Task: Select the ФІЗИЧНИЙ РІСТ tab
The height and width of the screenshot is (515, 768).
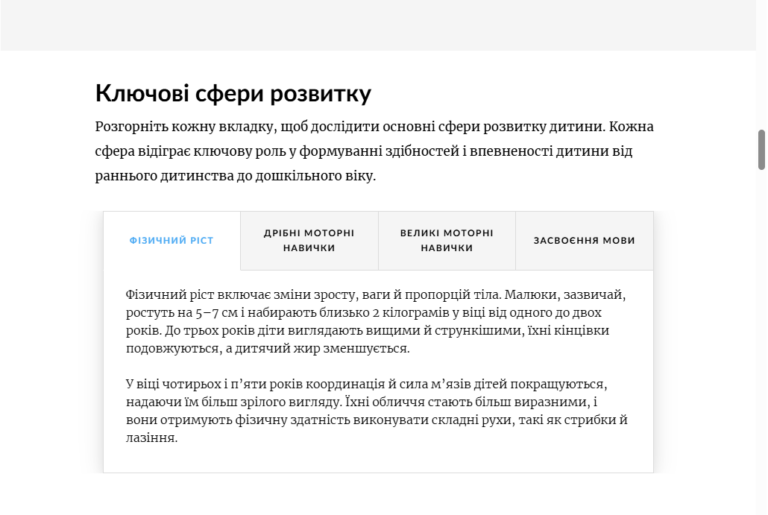Action: click(x=171, y=241)
